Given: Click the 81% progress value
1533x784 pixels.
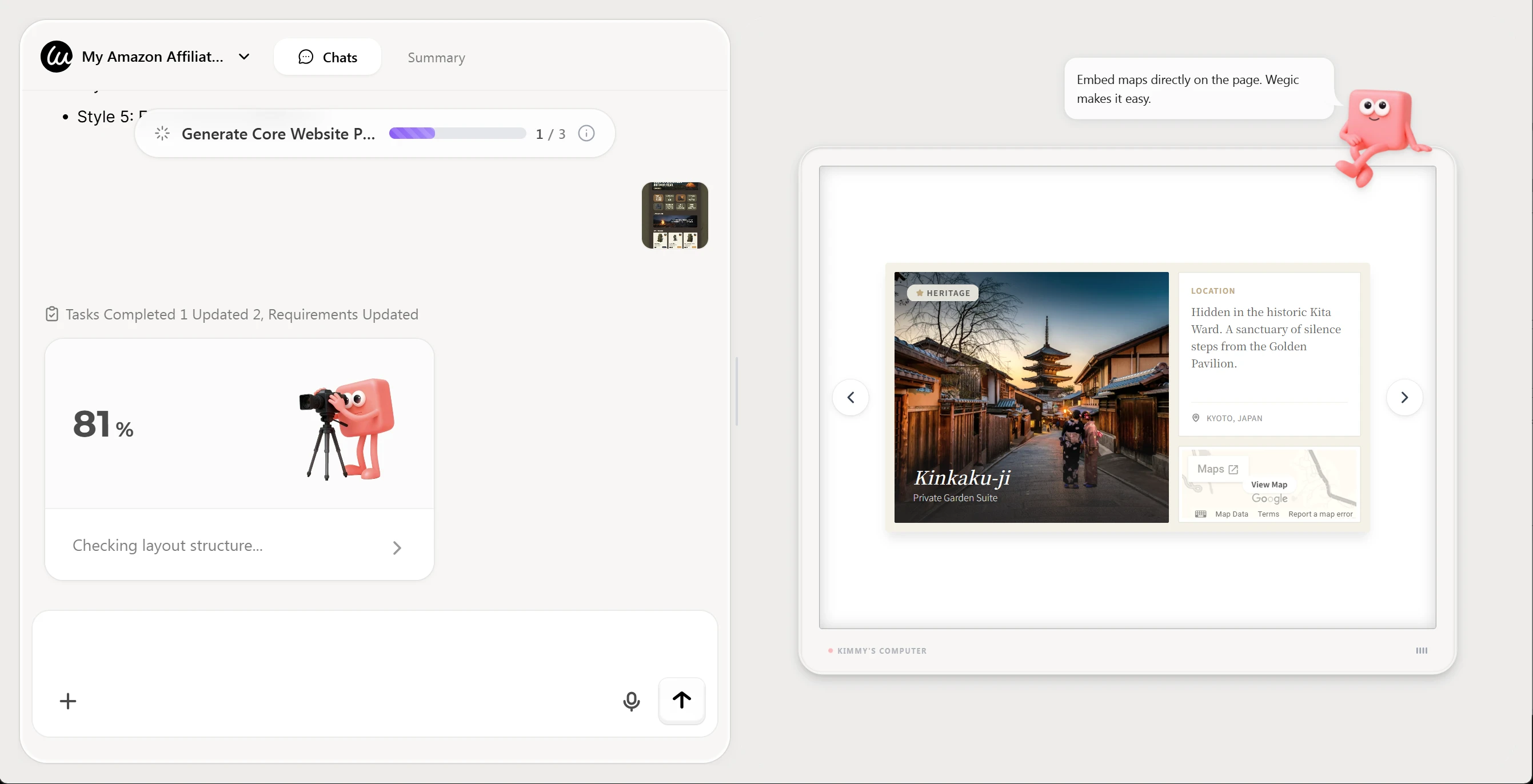Looking at the screenshot, I should pyautogui.click(x=103, y=424).
